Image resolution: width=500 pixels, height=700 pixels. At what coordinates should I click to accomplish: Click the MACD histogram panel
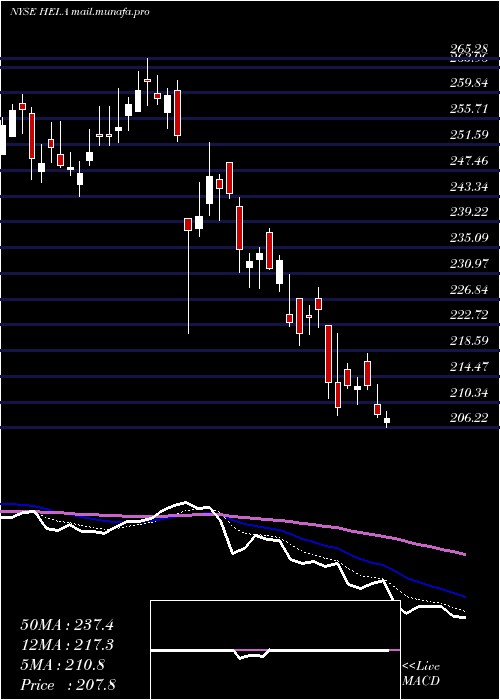click(x=275, y=650)
